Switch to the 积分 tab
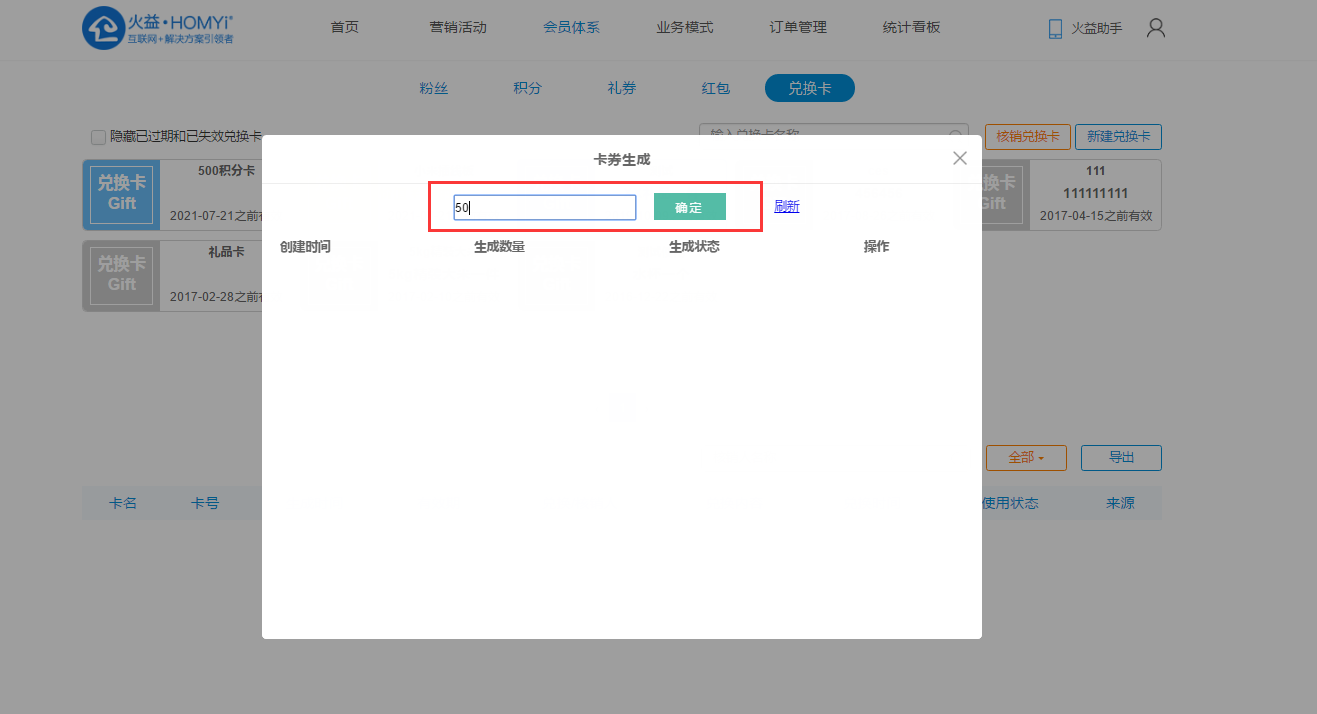The width and height of the screenshot is (1317, 714). click(x=527, y=88)
